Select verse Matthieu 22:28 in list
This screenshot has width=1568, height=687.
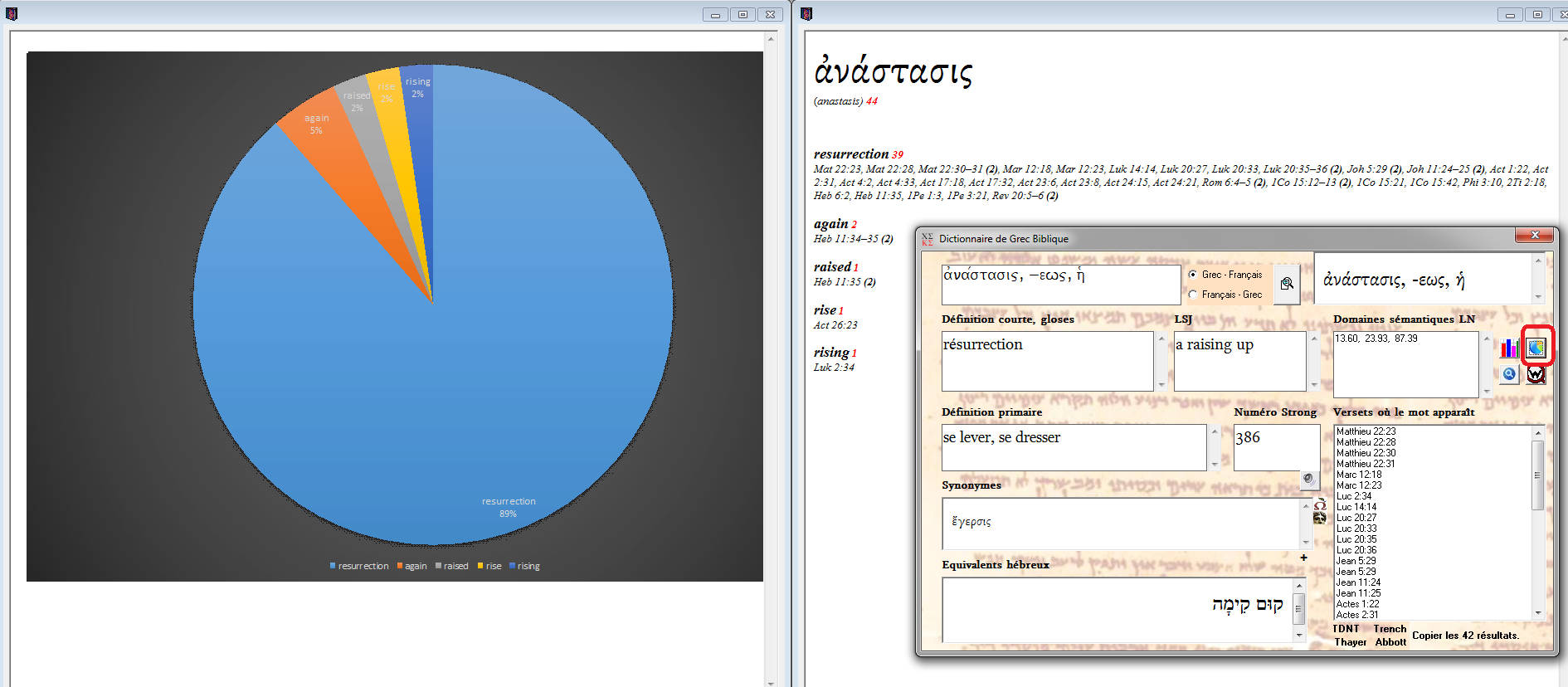[1366, 442]
